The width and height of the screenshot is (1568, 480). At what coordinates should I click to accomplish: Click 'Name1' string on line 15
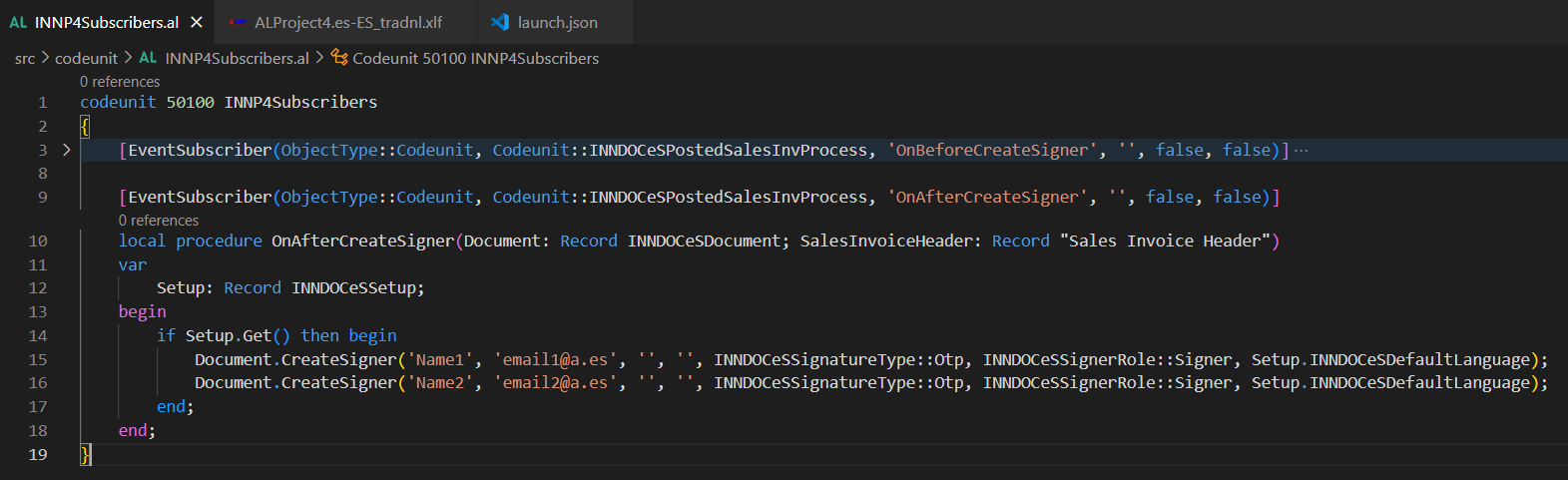(x=440, y=360)
